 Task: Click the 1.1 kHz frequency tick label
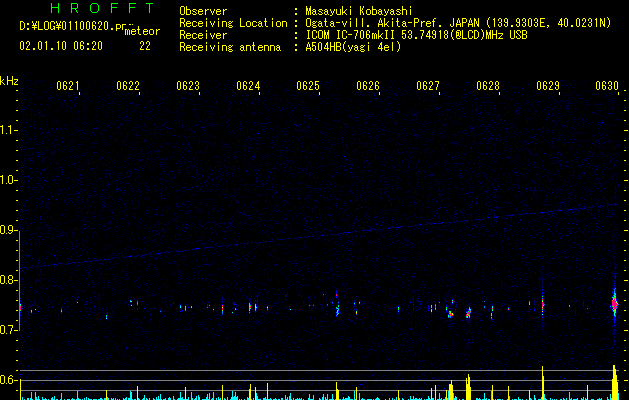pyautogui.click(x=8, y=130)
